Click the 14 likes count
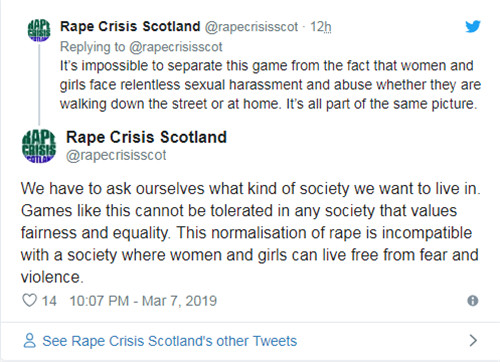Screen dimensions: 500x362 pyautogui.click(x=49, y=301)
